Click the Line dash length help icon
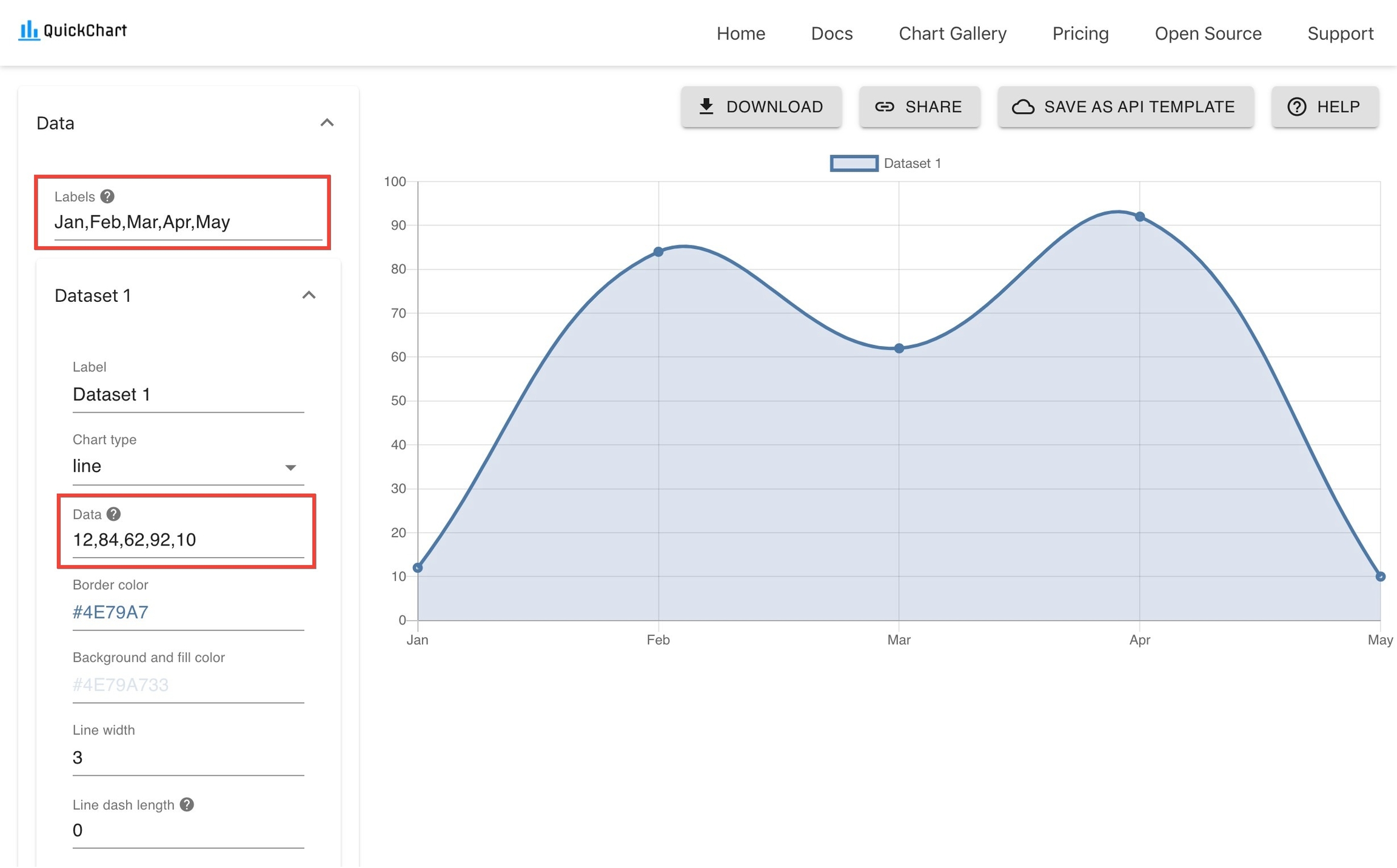This screenshot has width=1397, height=868. (187, 804)
